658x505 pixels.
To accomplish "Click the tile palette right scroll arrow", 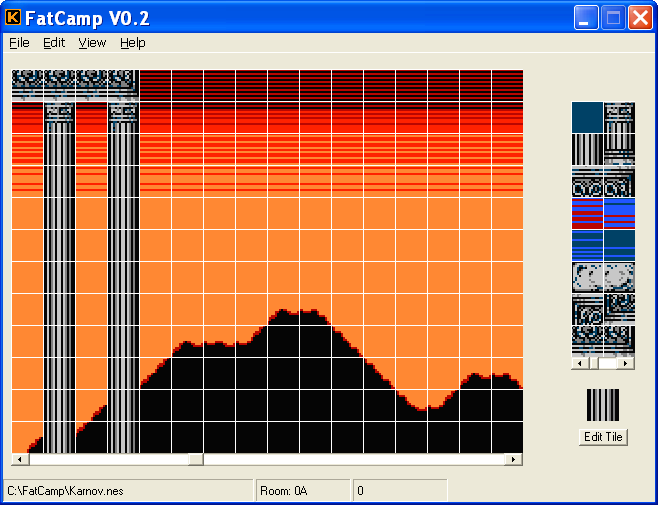I will pyautogui.click(x=629, y=363).
